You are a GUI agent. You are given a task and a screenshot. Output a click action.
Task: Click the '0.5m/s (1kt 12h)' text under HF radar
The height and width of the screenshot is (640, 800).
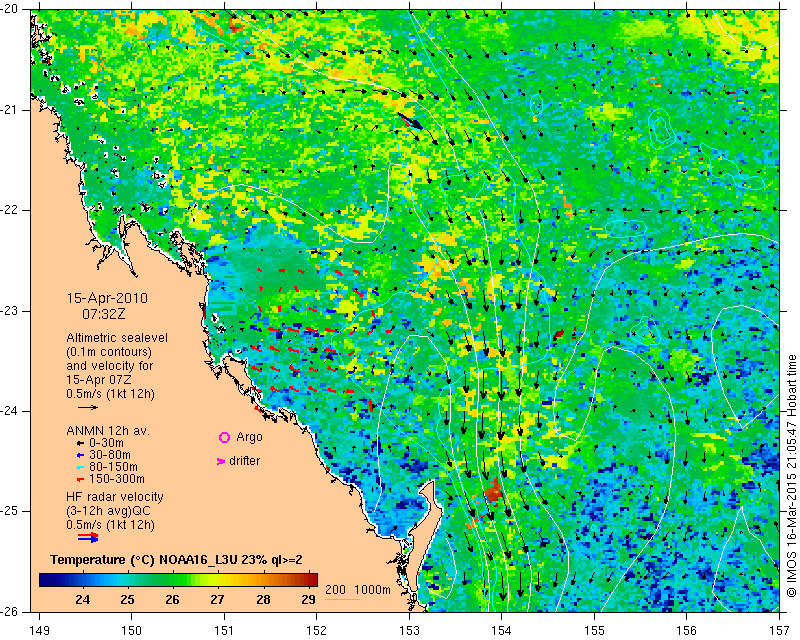(x=110, y=525)
